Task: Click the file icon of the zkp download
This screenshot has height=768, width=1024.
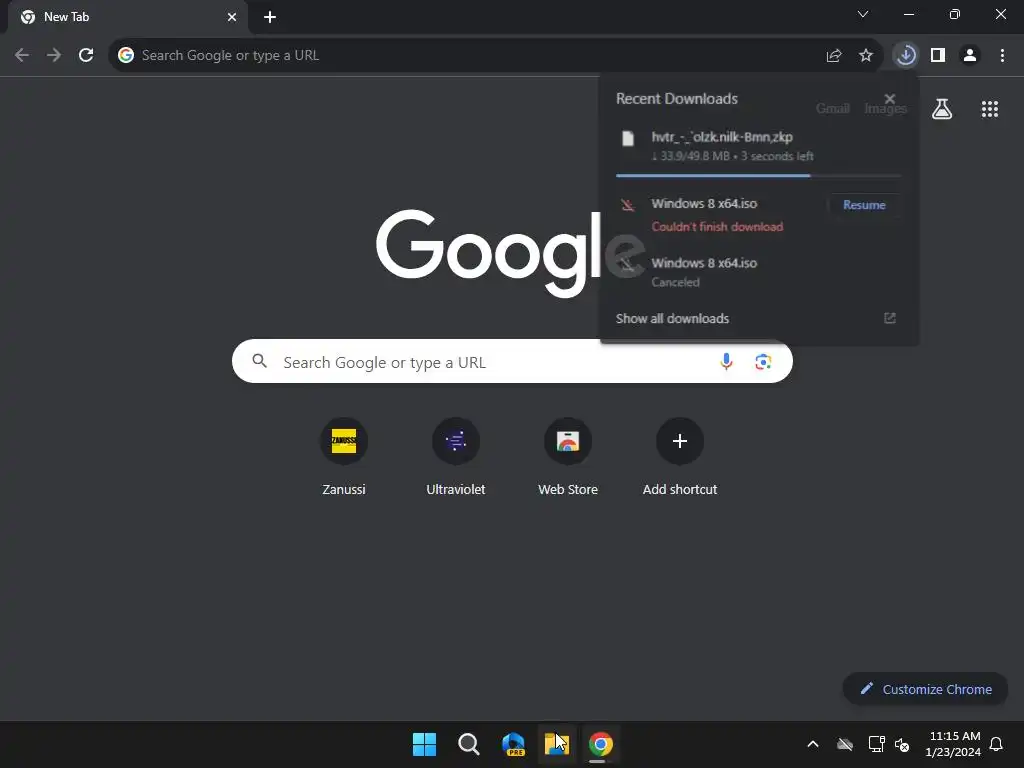Action: [x=628, y=138]
